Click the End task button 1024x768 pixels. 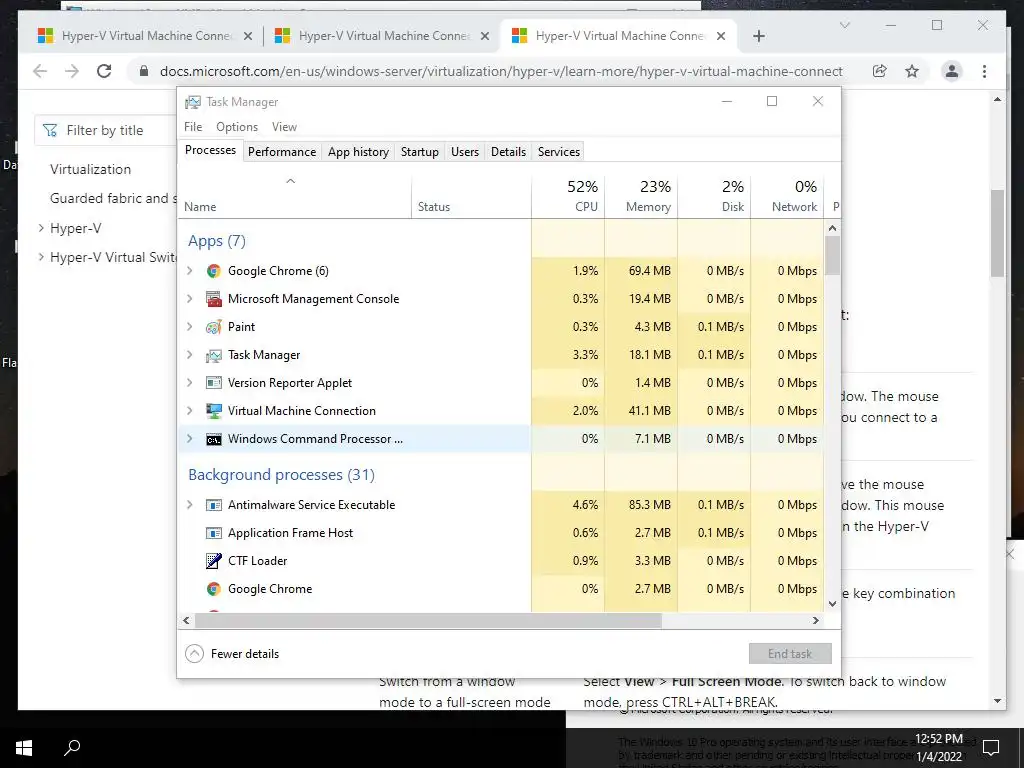(790, 654)
